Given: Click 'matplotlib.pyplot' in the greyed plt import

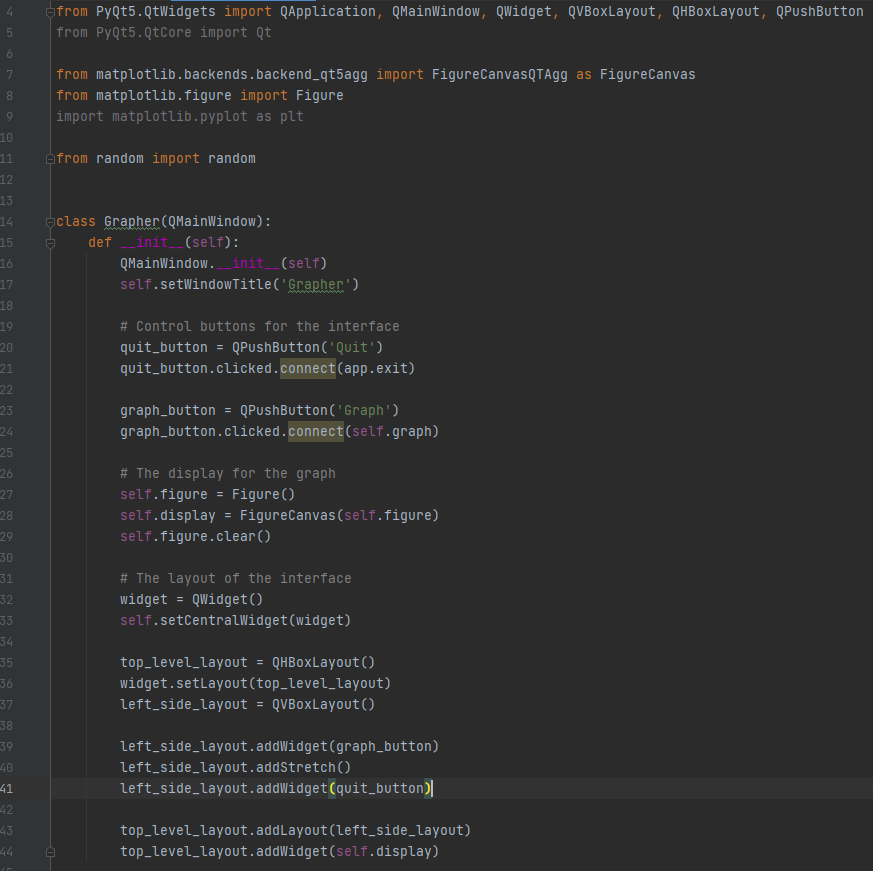Looking at the screenshot, I should (180, 116).
